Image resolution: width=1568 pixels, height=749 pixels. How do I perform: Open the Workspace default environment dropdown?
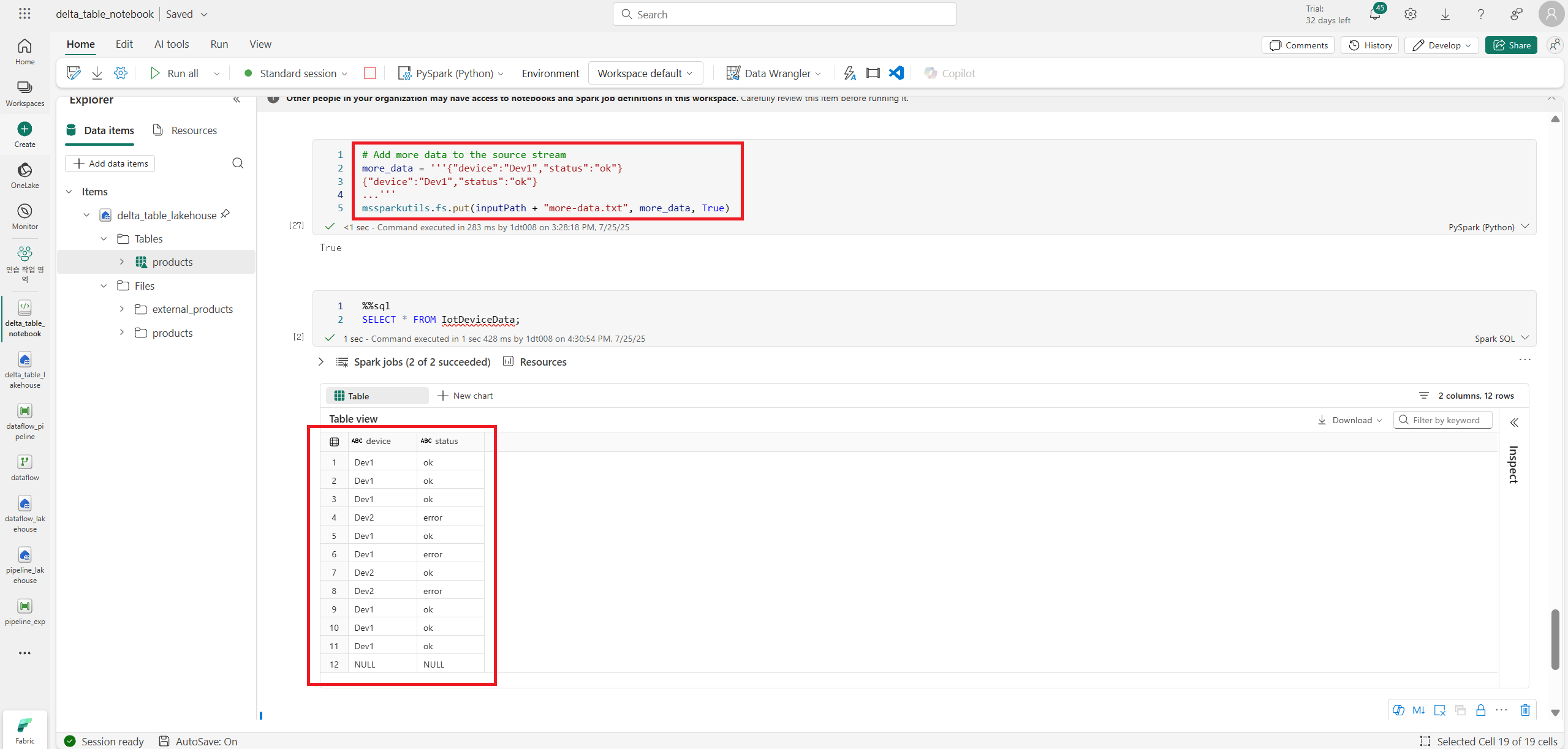pos(645,73)
